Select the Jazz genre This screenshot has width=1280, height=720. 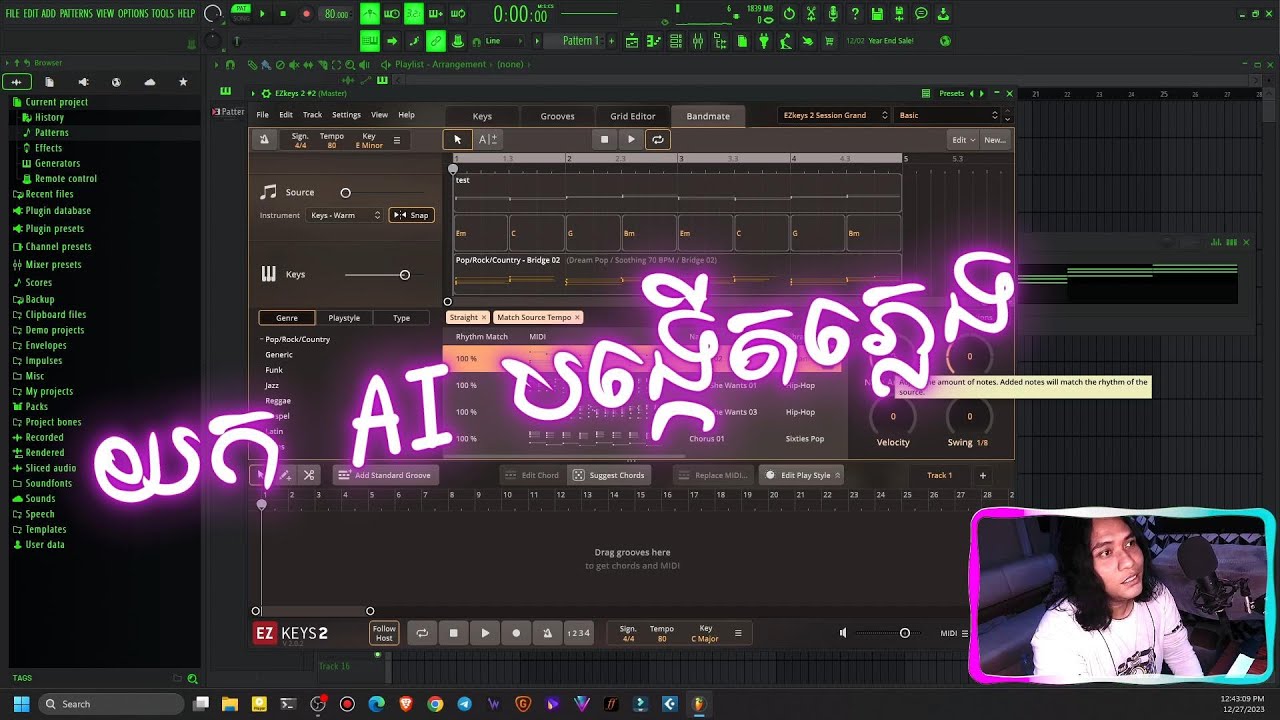(272, 386)
